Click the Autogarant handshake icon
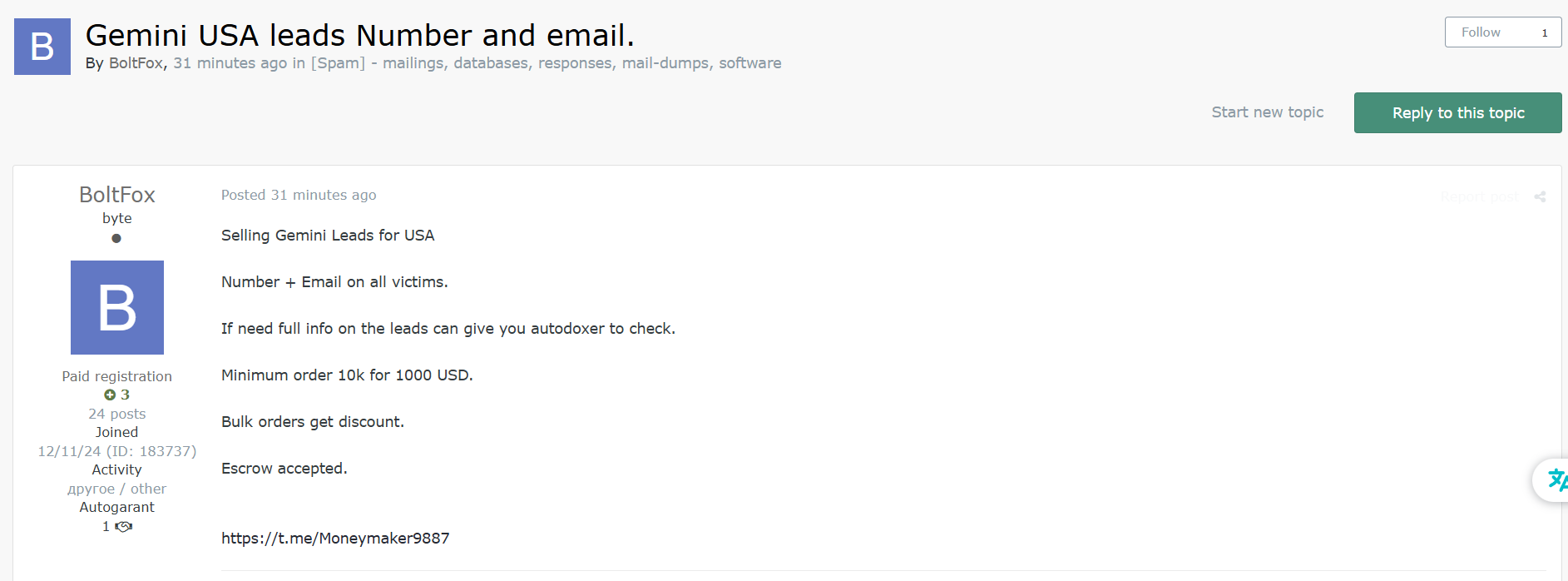The image size is (1568, 581). (x=124, y=526)
